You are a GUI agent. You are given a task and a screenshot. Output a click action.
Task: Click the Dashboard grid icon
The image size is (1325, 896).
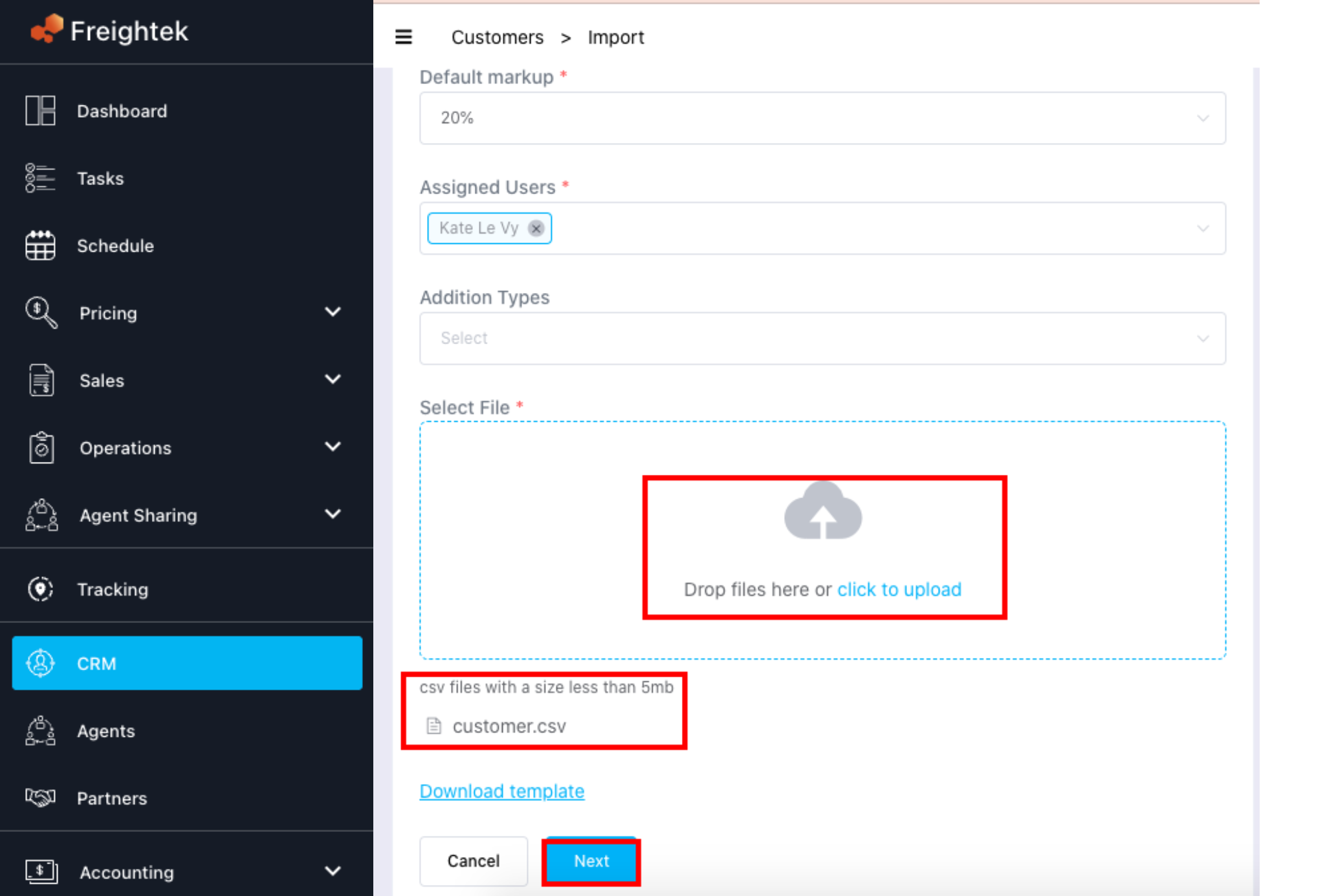40,111
